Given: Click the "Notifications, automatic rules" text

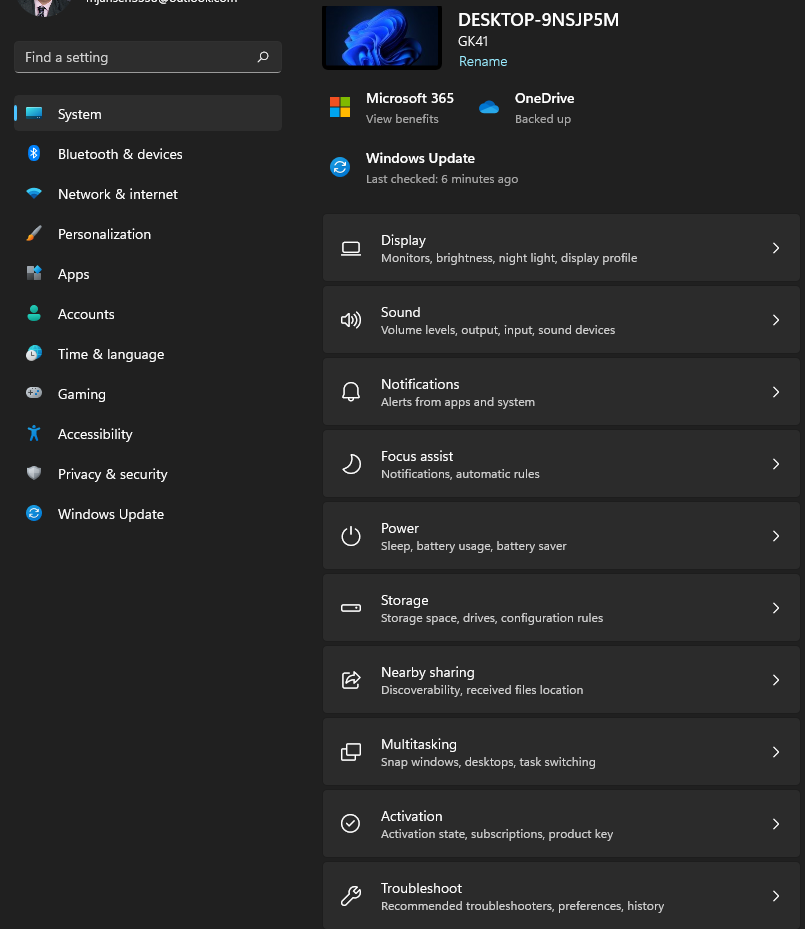Looking at the screenshot, I should [460, 474].
